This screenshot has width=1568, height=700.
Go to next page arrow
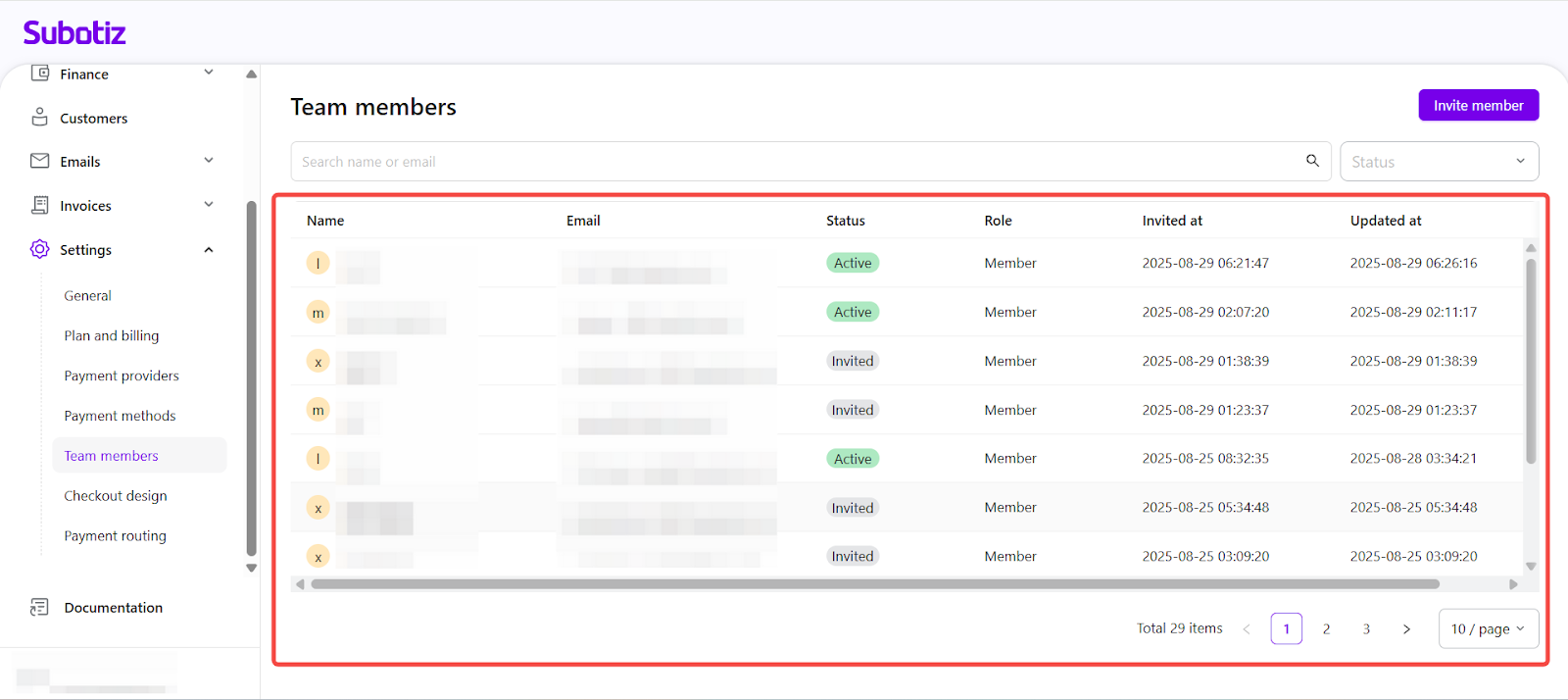click(x=1406, y=629)
